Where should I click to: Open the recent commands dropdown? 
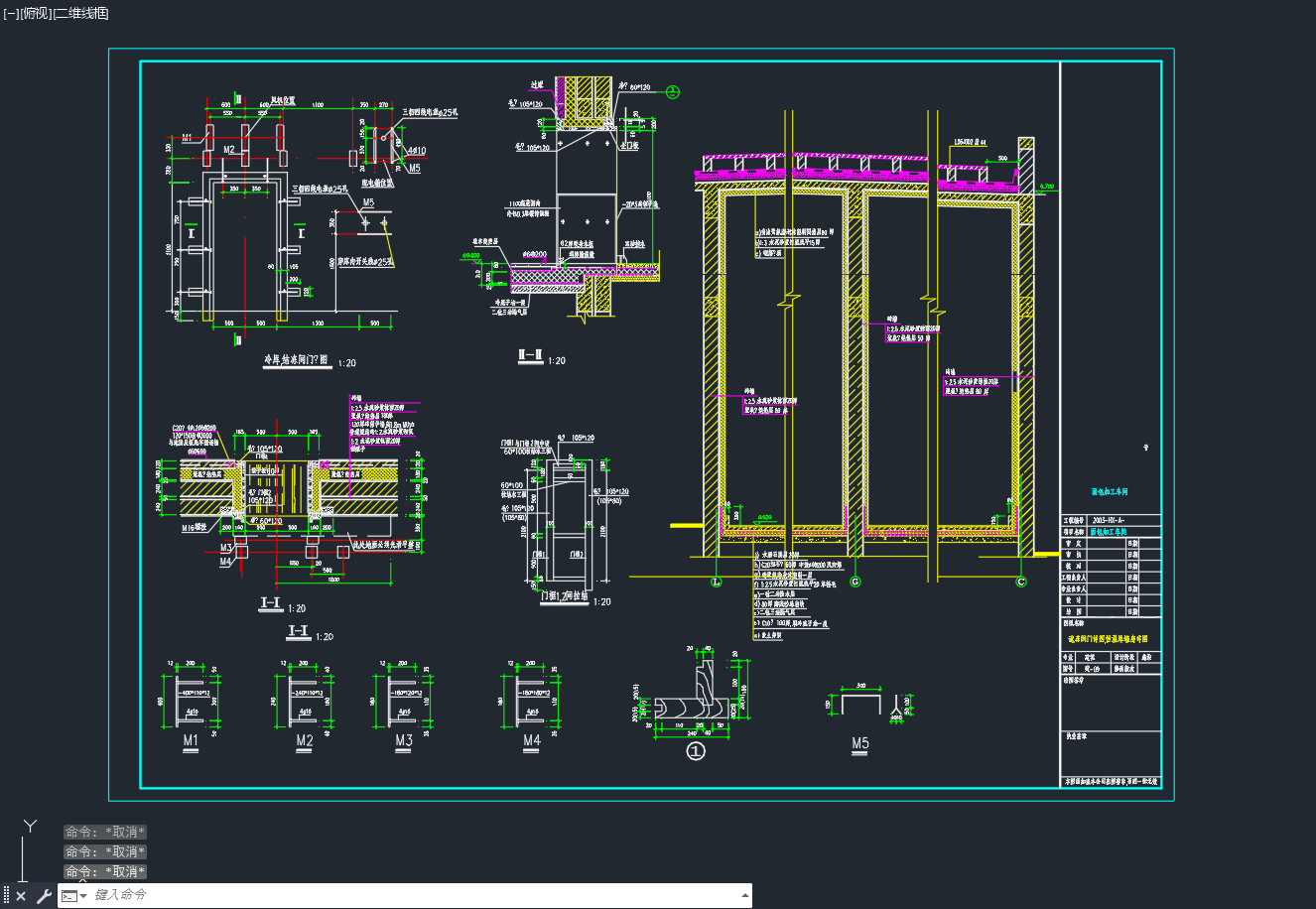point(74,895)
